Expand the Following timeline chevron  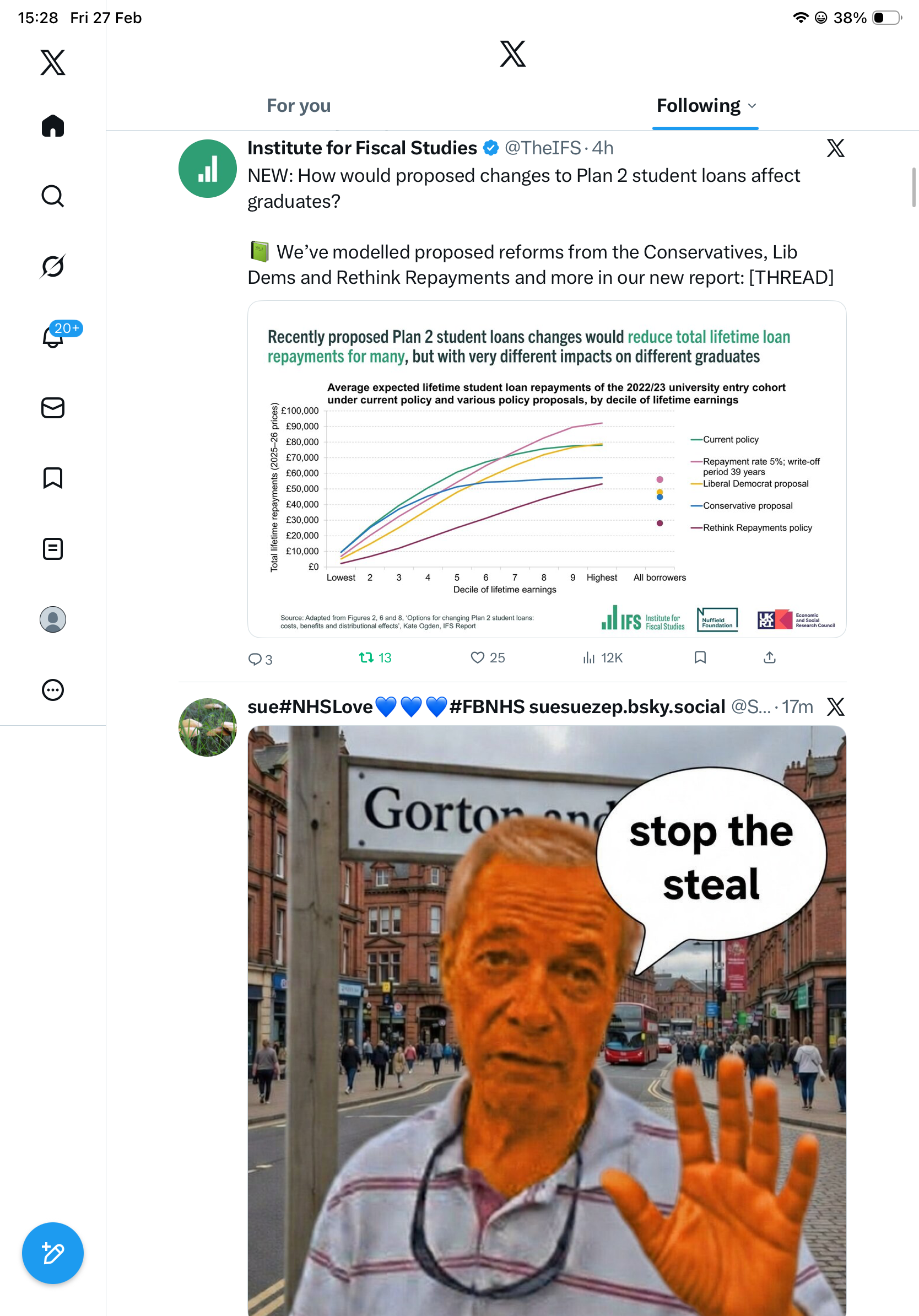(x=752, y=106)
